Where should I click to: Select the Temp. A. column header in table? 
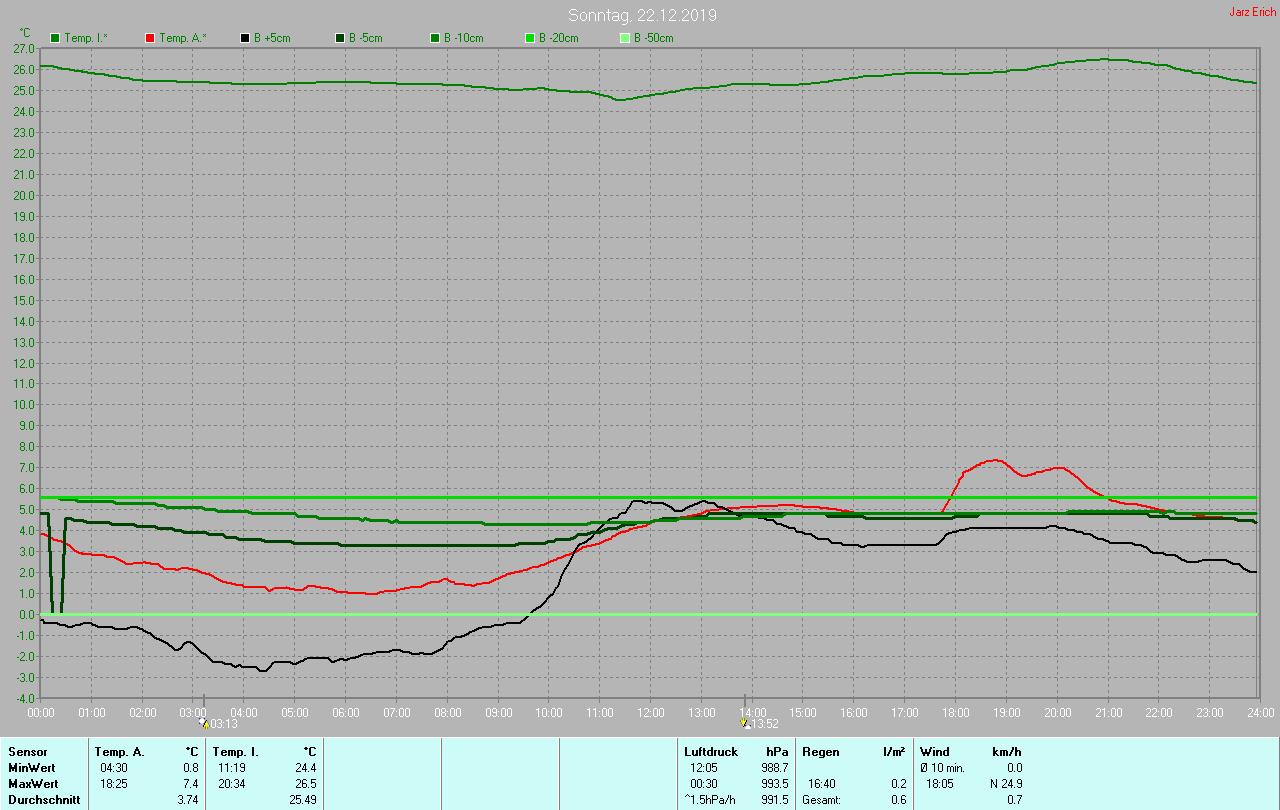[x=119, y=752]
